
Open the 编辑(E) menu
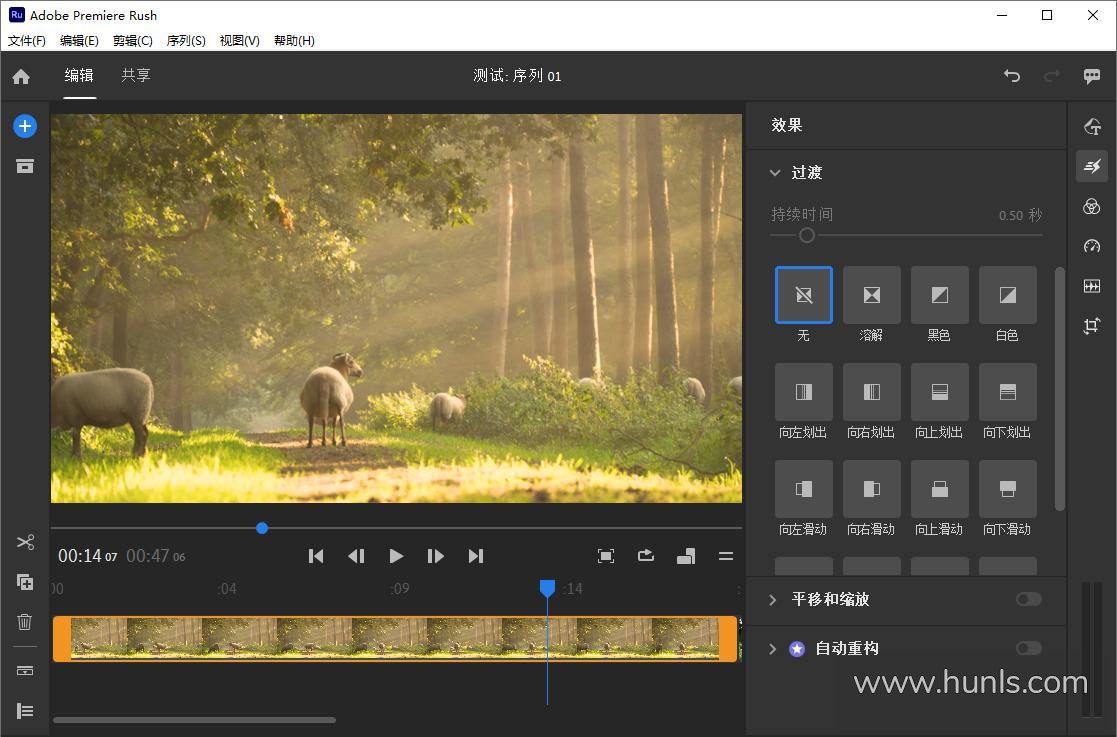pos(79,41)
